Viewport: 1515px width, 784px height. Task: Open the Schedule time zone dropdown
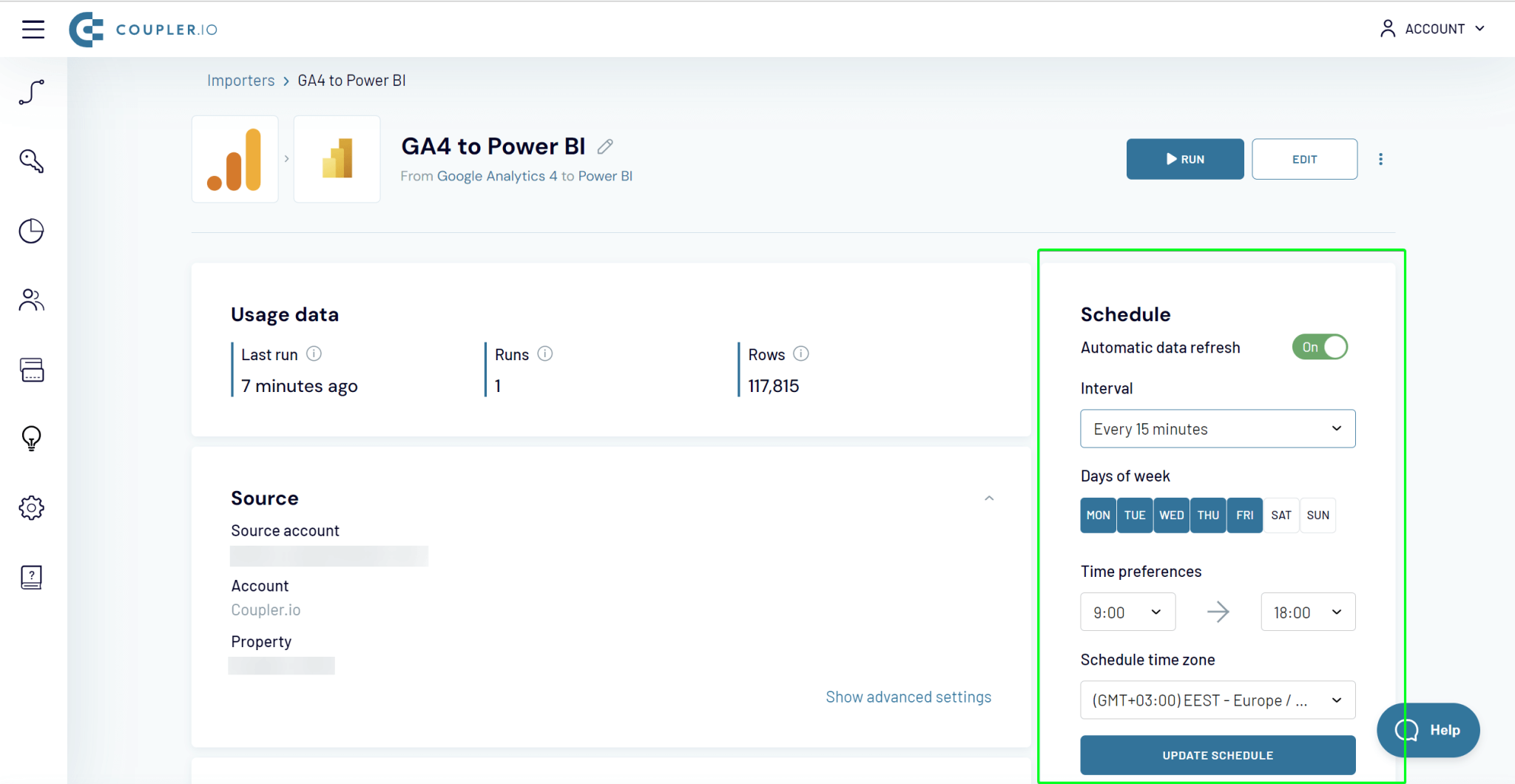point(1217,700)
